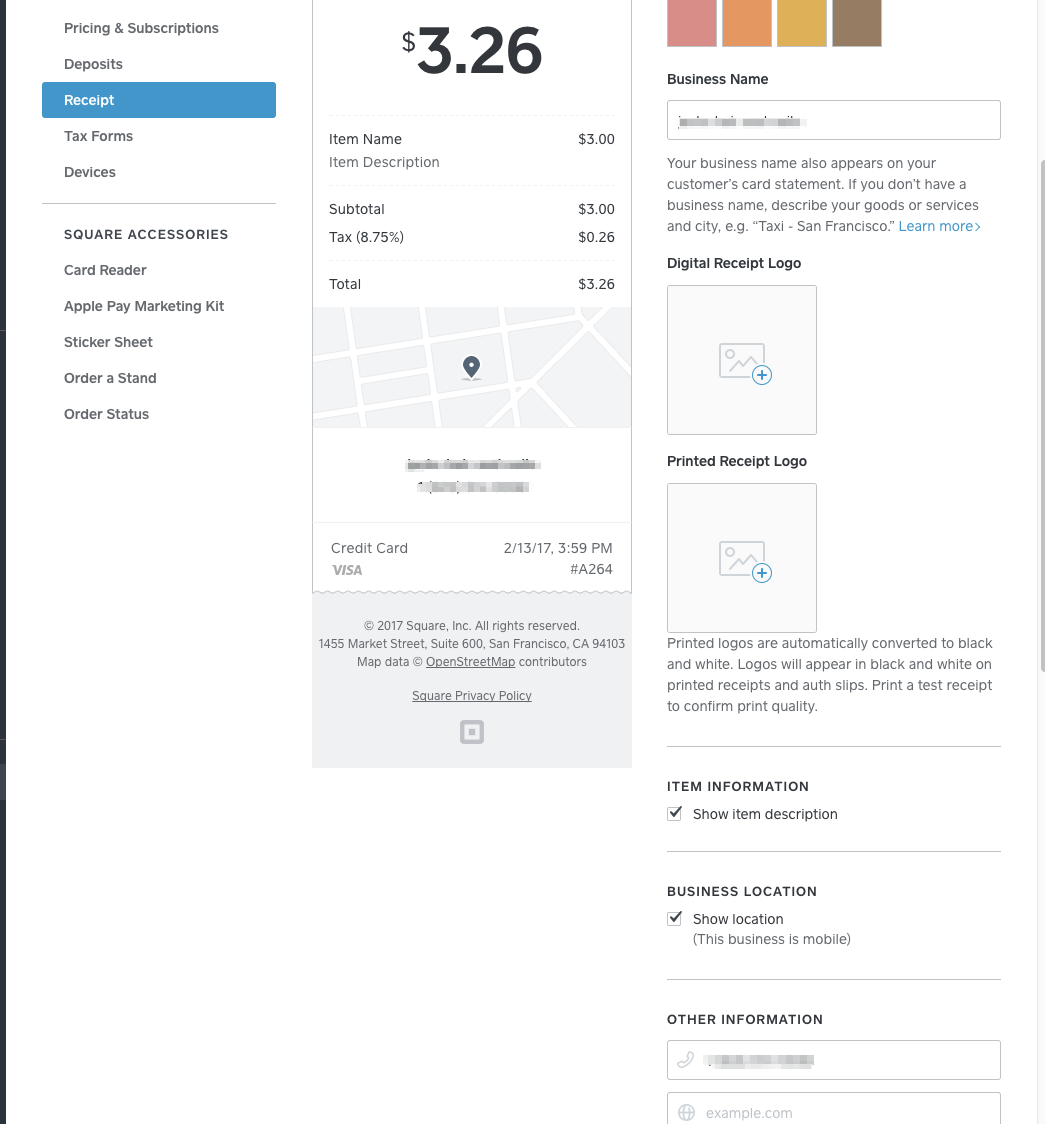Open the Square Privacy Policy link
The width and height of the screenshot is (1045, 1124).
tap(472, 696)
